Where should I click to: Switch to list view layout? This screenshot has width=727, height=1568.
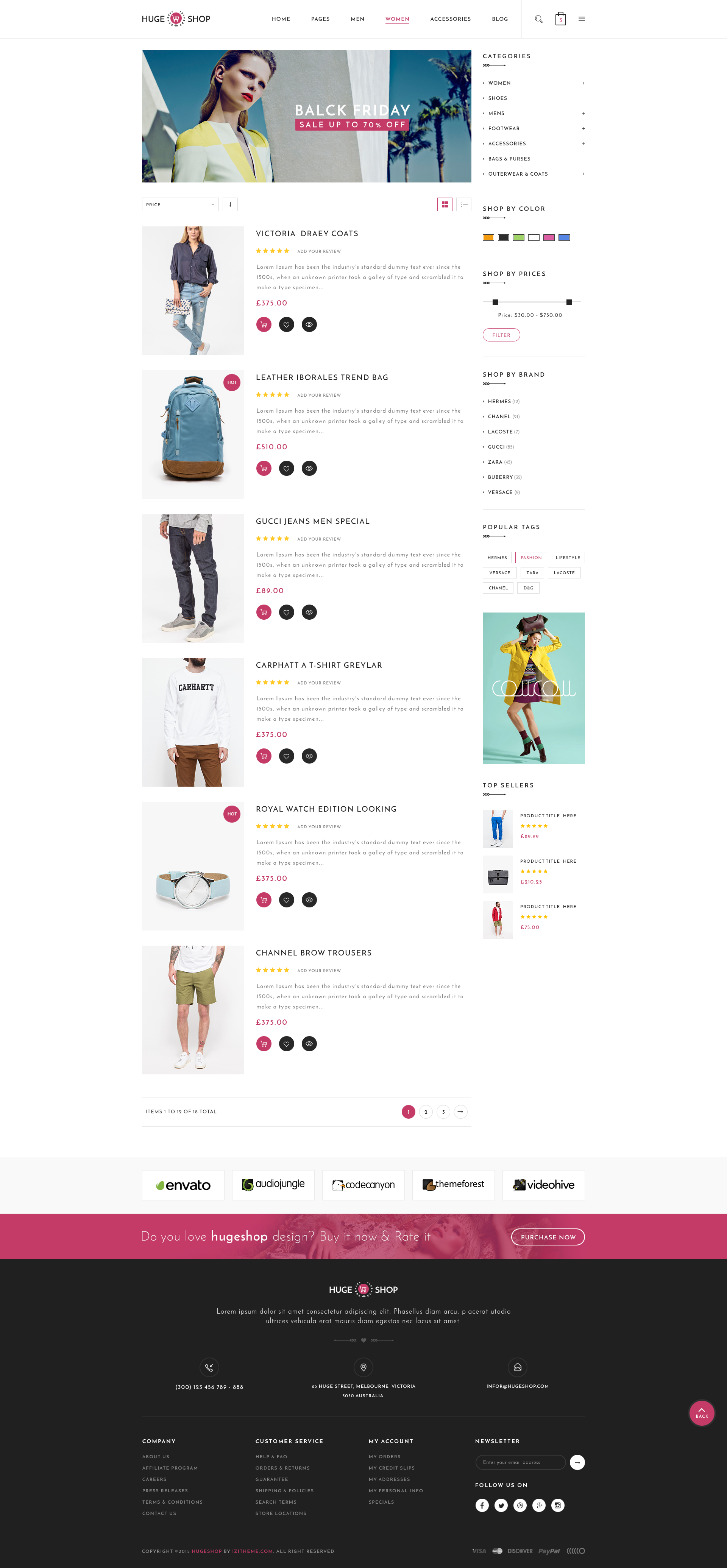click(x=464, y=204)
